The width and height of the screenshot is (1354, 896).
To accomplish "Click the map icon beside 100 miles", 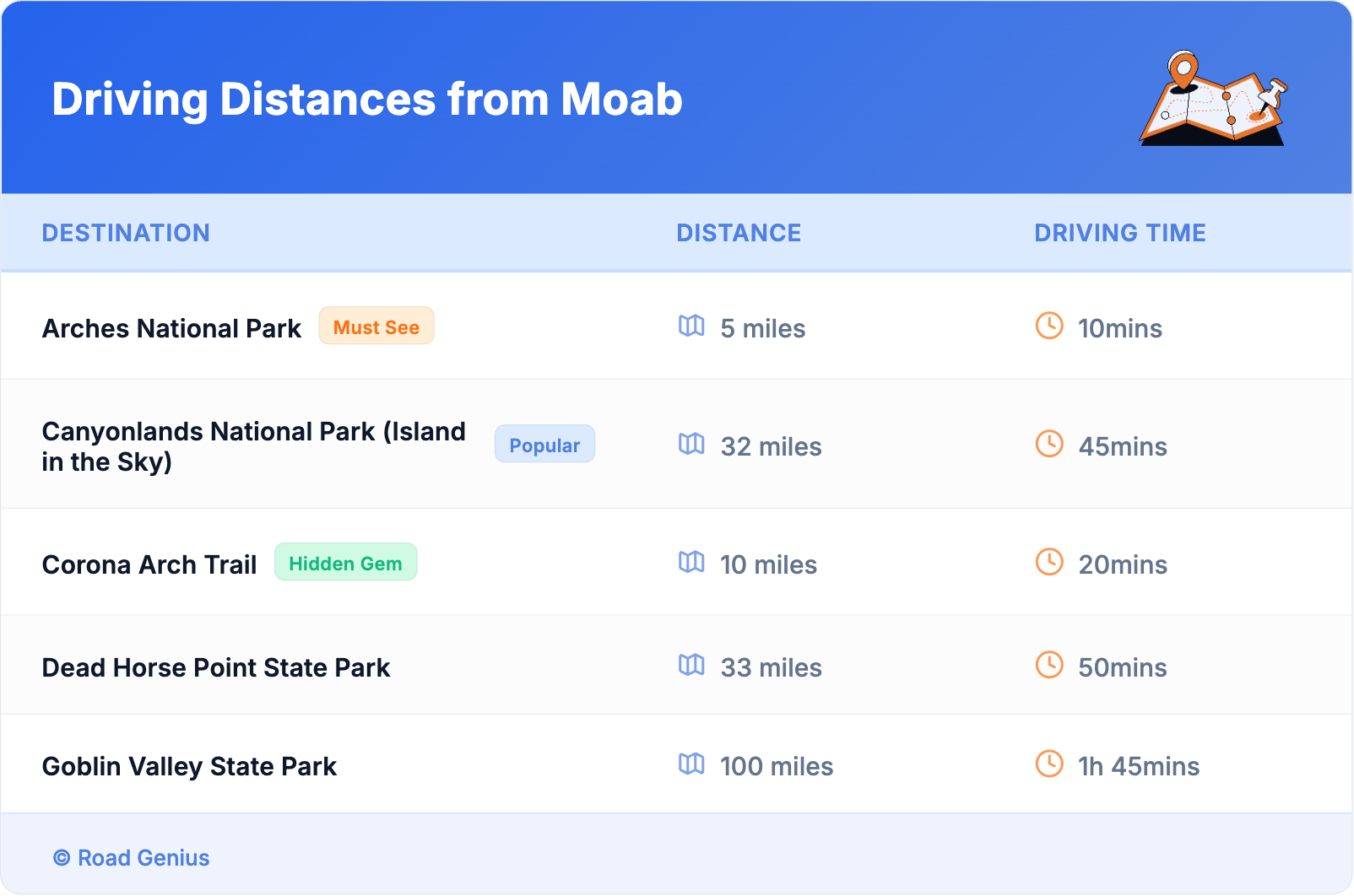I will pos(691,764).
